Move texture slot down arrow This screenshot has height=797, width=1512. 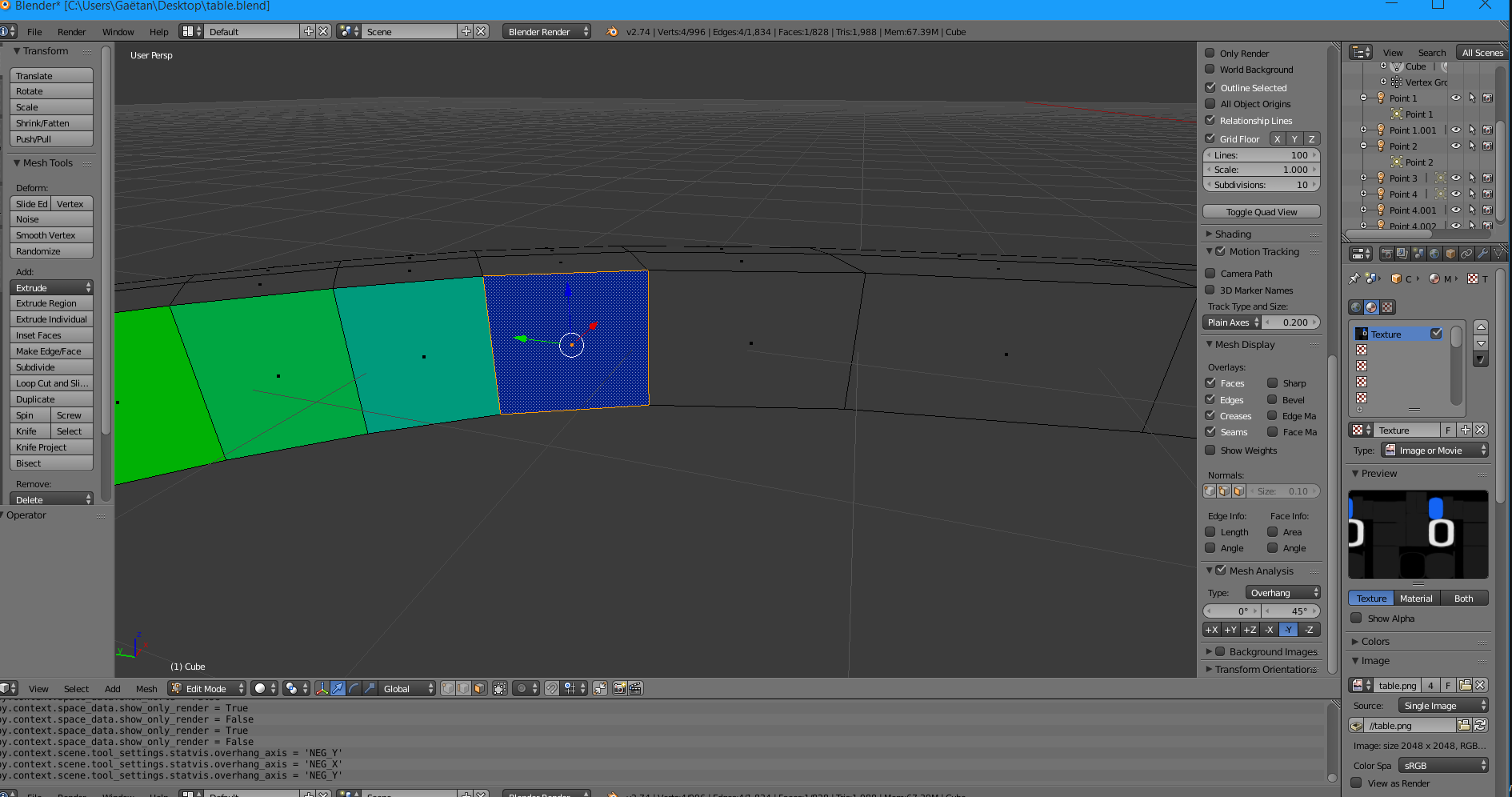pos(1481,343)
